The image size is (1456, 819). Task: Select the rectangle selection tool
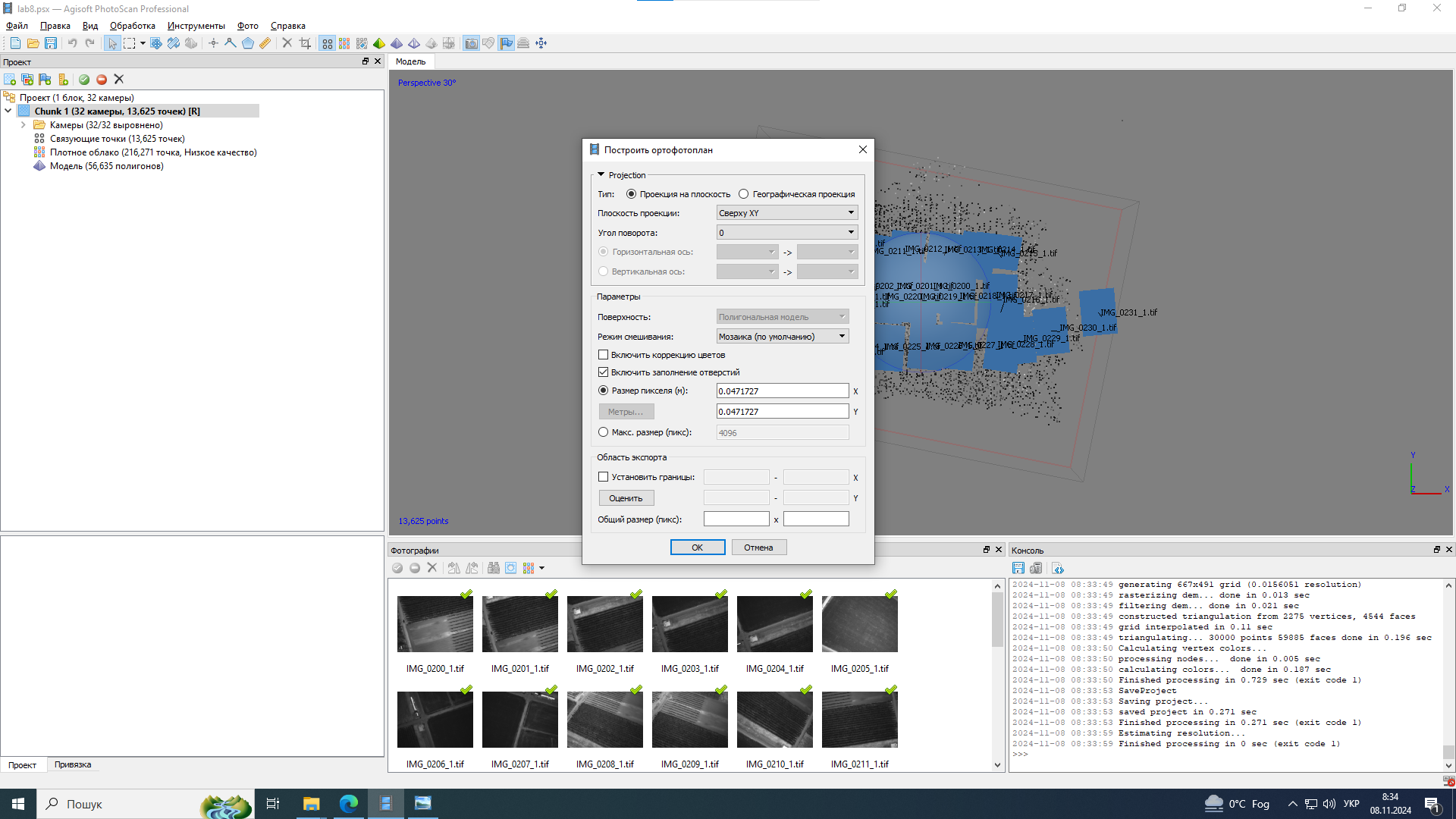coord(130,43)
